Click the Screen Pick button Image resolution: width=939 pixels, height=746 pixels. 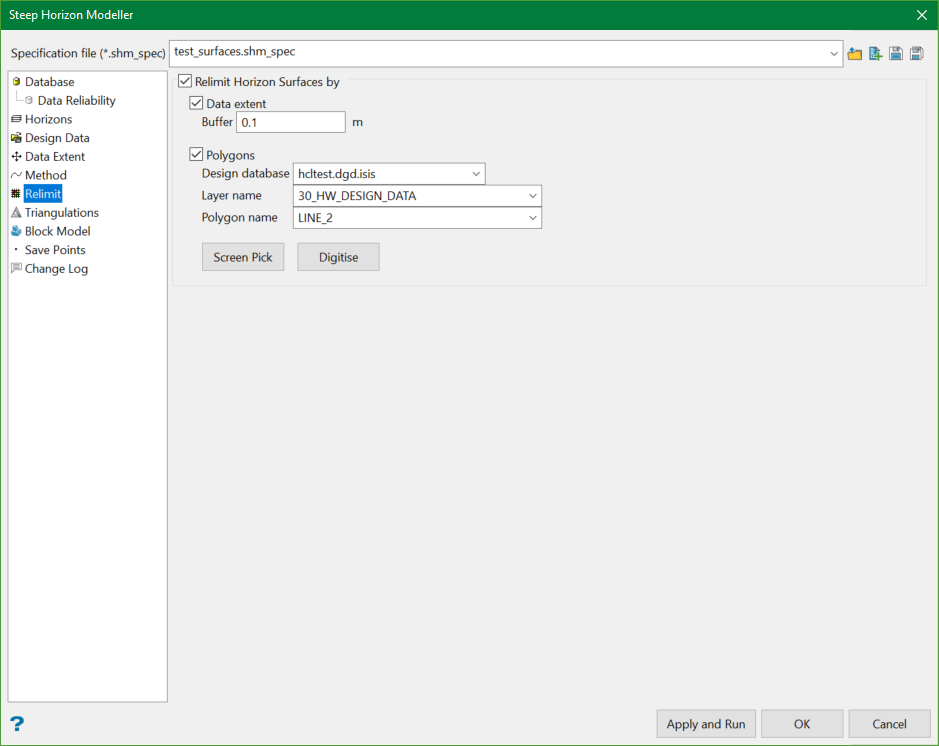(243, 257)
